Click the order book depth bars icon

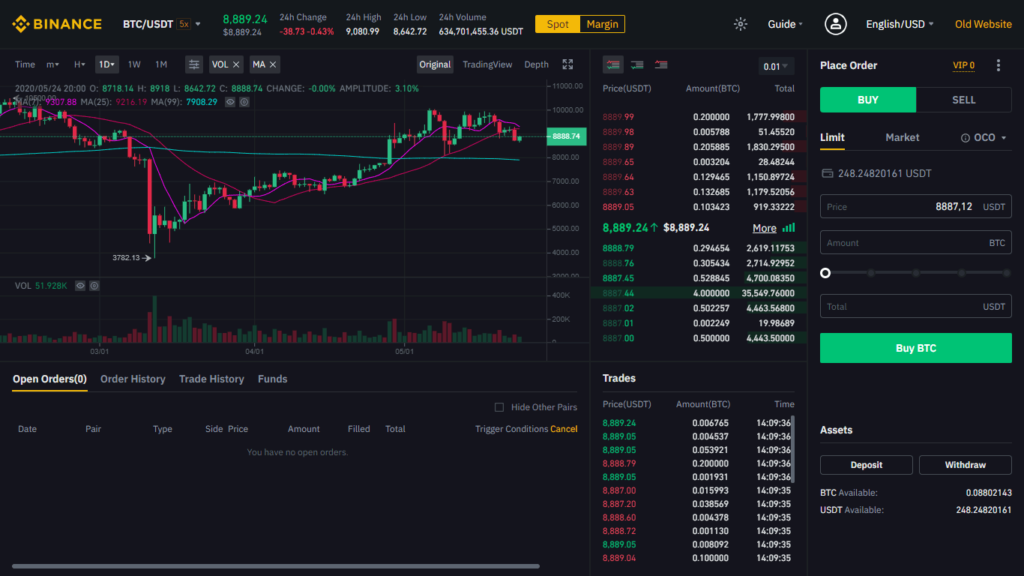789,228
